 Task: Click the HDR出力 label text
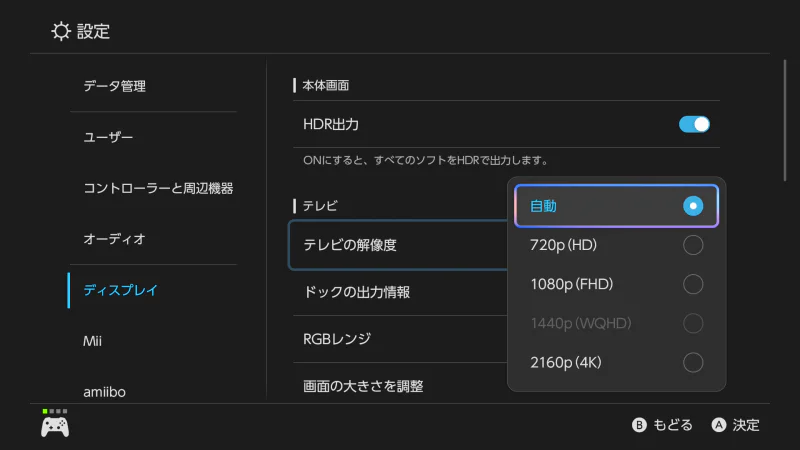(331, 124)
